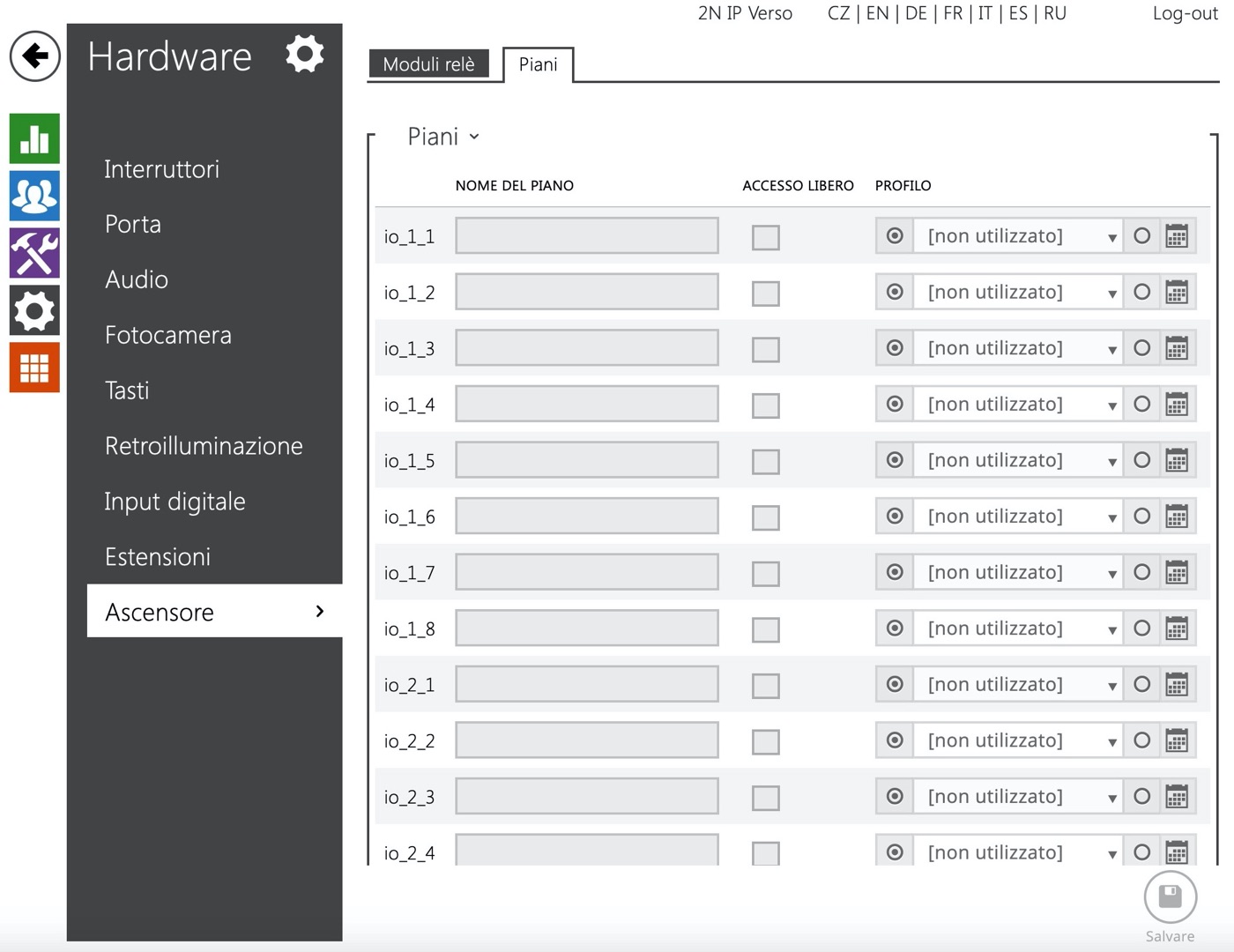Open the profile dropdown for io_1_1
1234x952 pixels.
pyautogui.click(x=1018, y=236)
